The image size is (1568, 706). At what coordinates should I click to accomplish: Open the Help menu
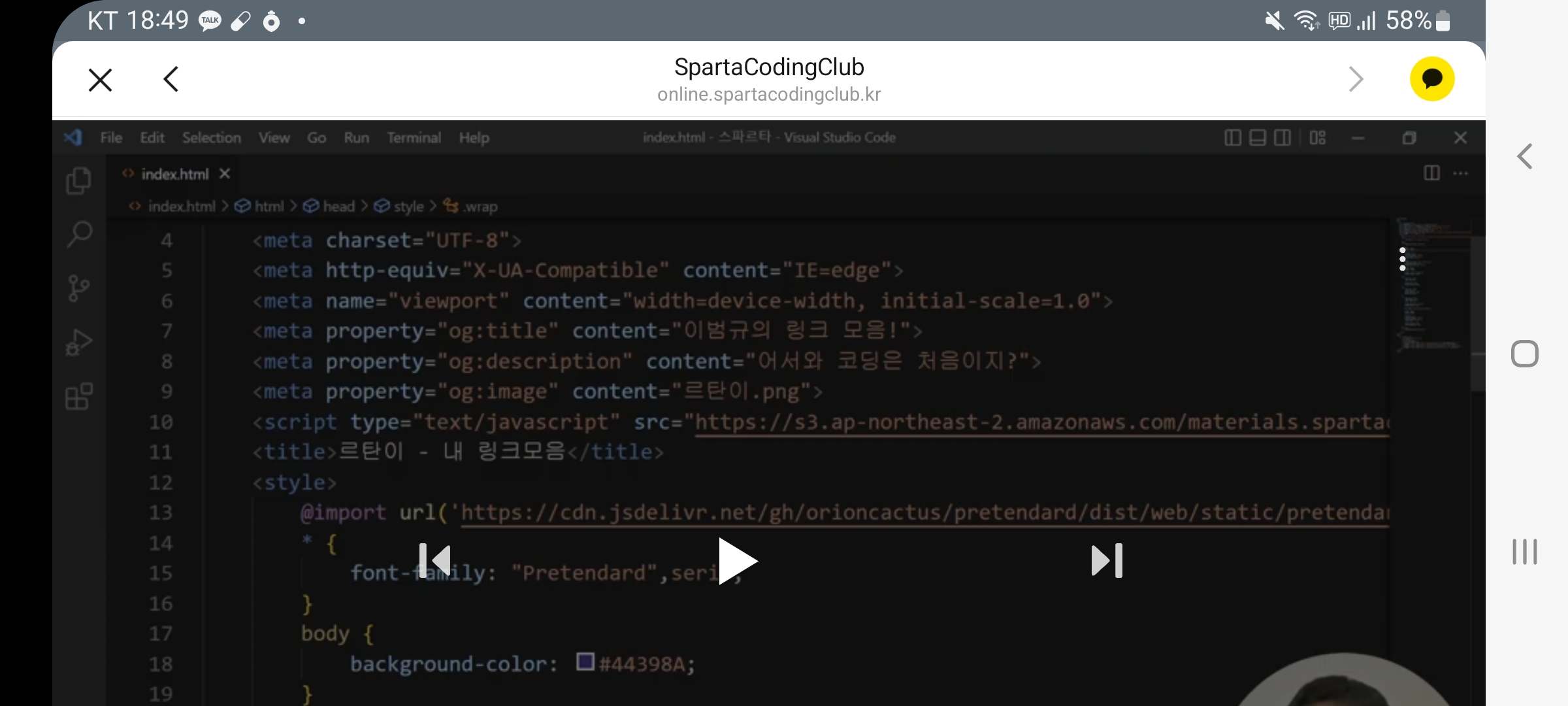click(474, 138)
